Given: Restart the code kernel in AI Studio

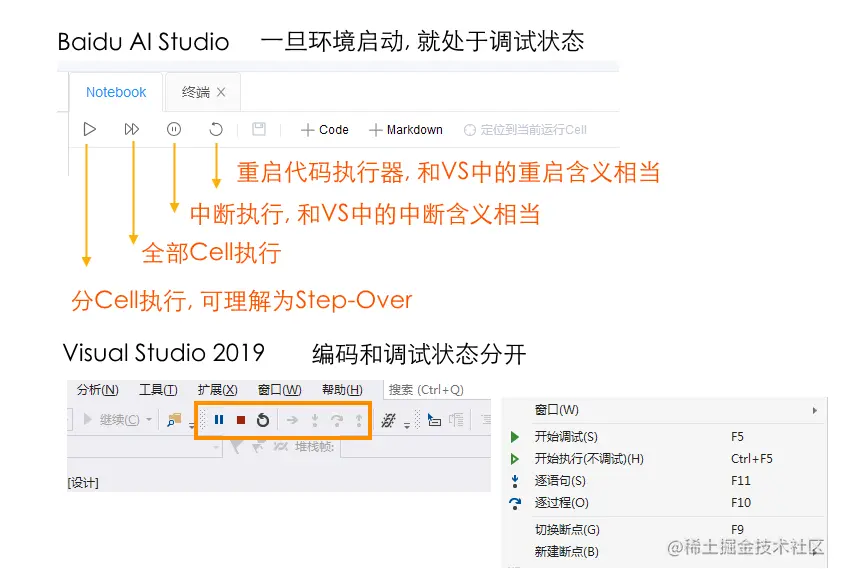Looking at the screenshot, I should click(216, 129).
